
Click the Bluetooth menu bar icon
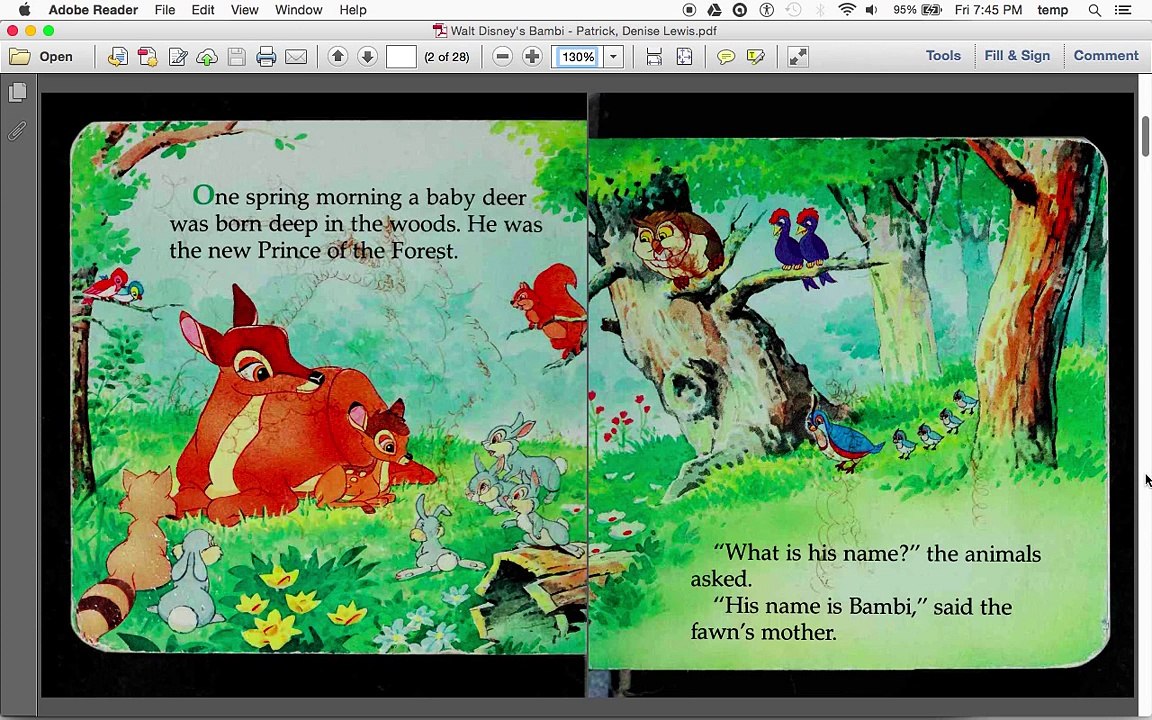point(821,10)
